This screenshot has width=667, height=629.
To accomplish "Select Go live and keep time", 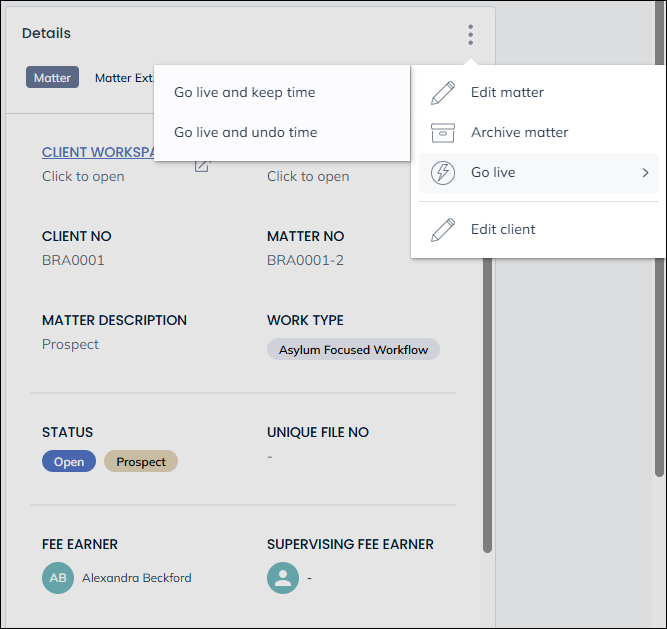I will tap(244, 92).
